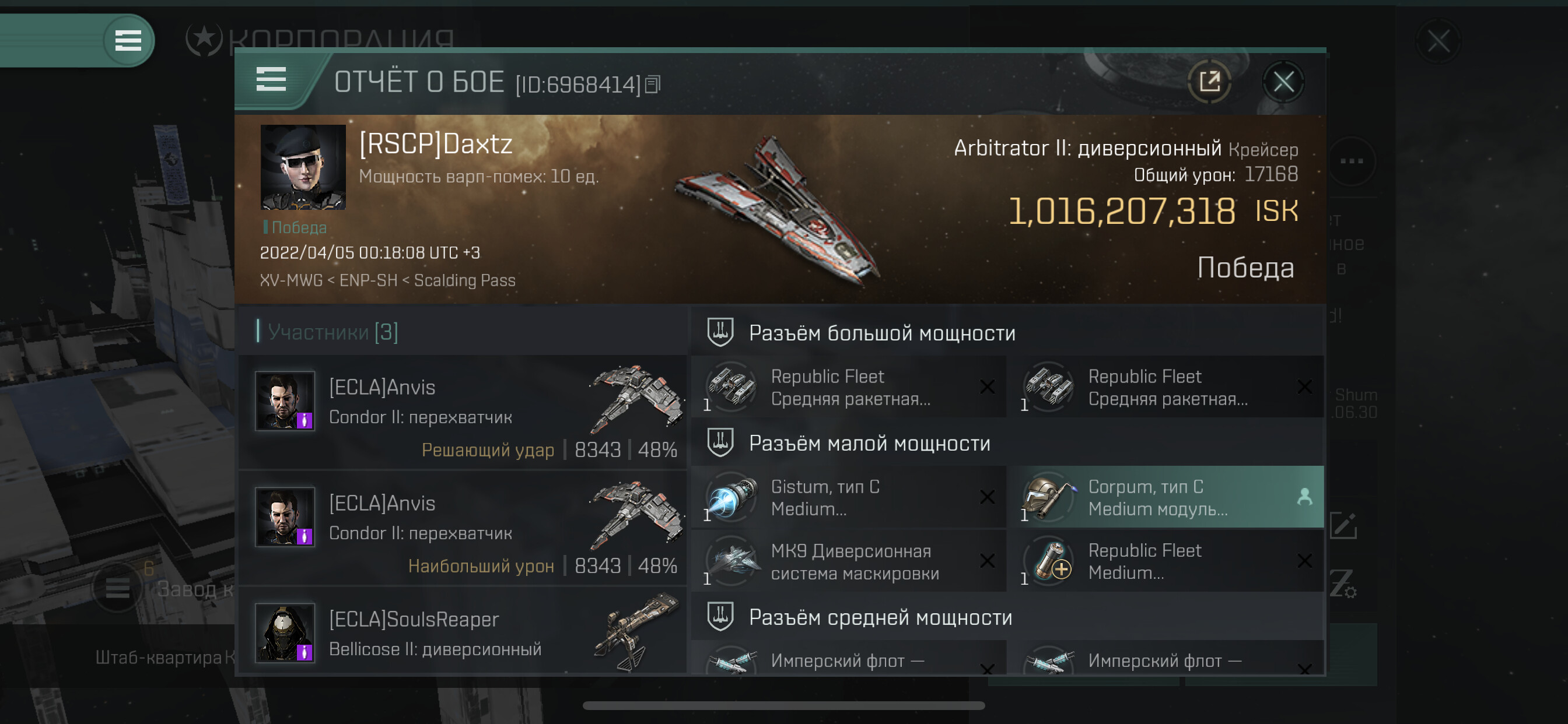The height and width of the screenshot is (724, 1568).
Task: Select first Republic Fleet medium missile launcher
Action: pos(849,387)
